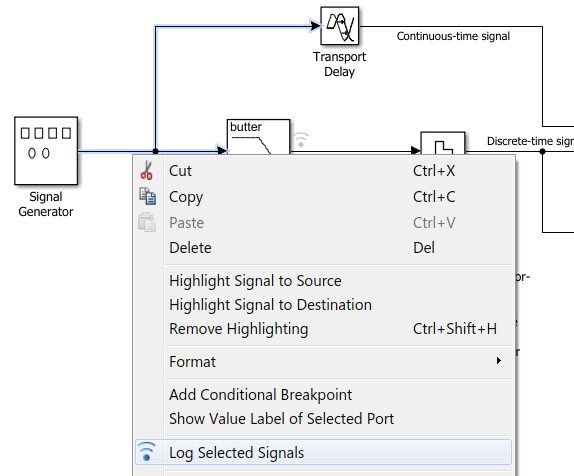Click the scissors Cut icon
The height and width of the screenshot is (476, 574).
pos(146,170)
